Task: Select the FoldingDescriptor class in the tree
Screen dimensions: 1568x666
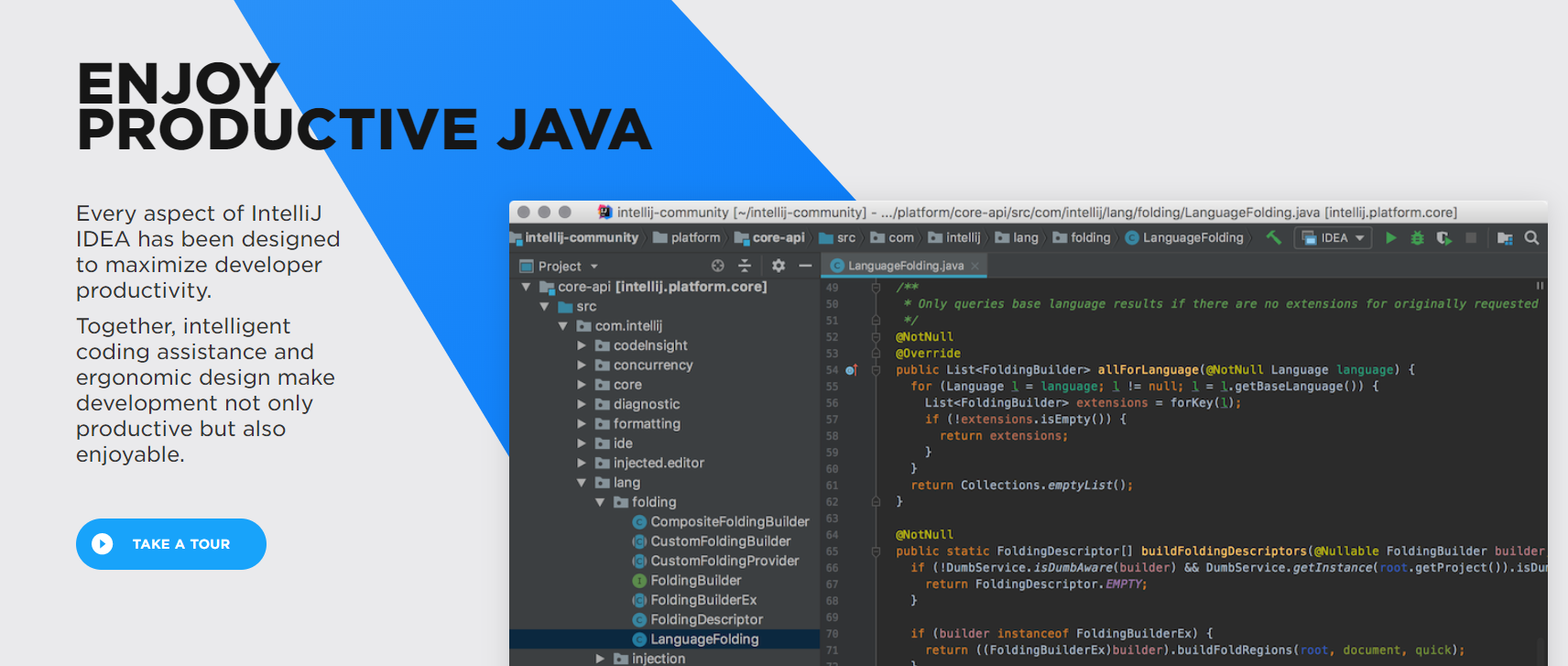Action: pyautogui.click(x=706, y=620)
